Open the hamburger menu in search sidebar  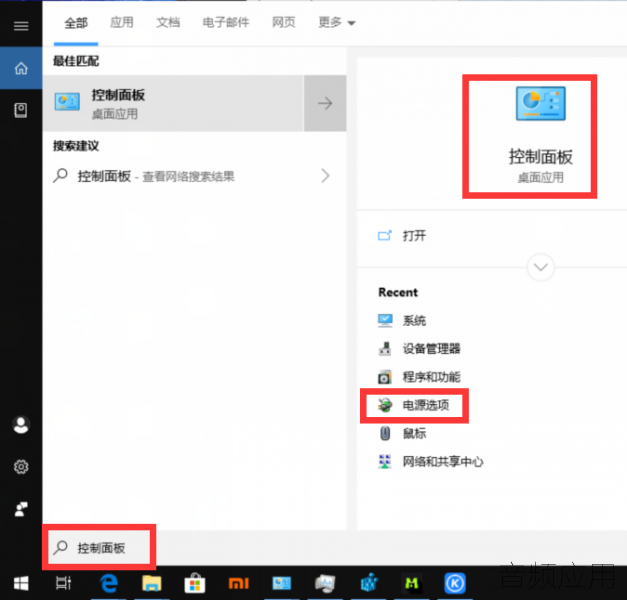[x=21, y=26]
